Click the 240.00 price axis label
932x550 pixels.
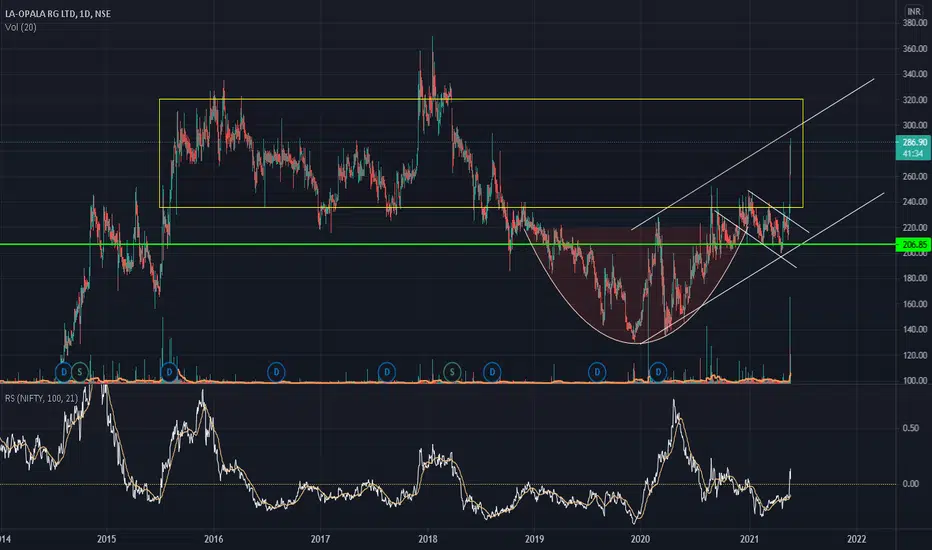coord(915,202)
